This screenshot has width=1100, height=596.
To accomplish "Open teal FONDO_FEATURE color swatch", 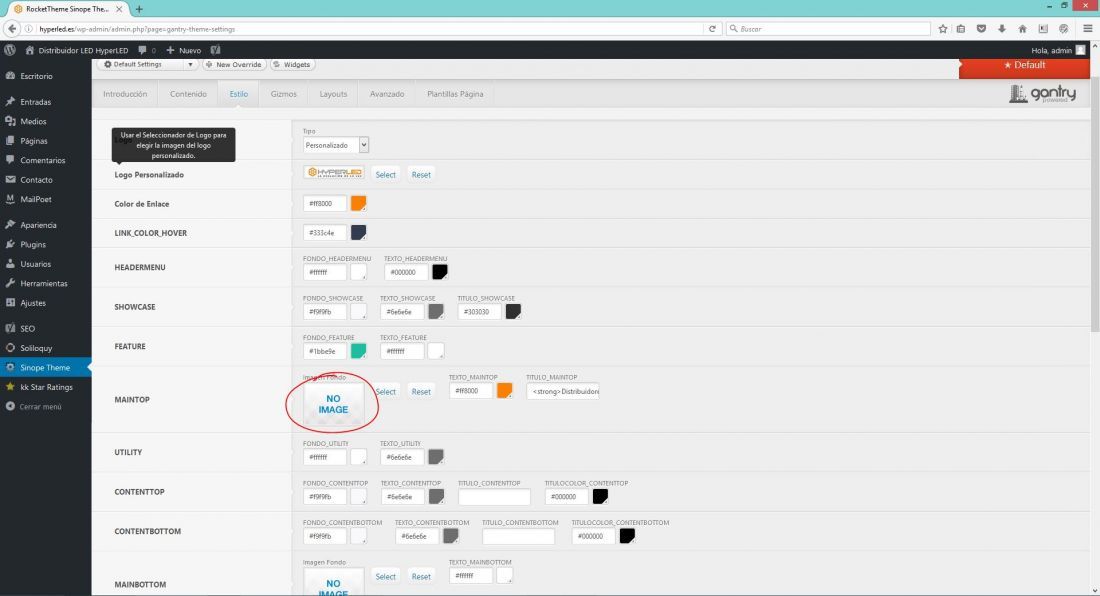I will click(358, 351).
